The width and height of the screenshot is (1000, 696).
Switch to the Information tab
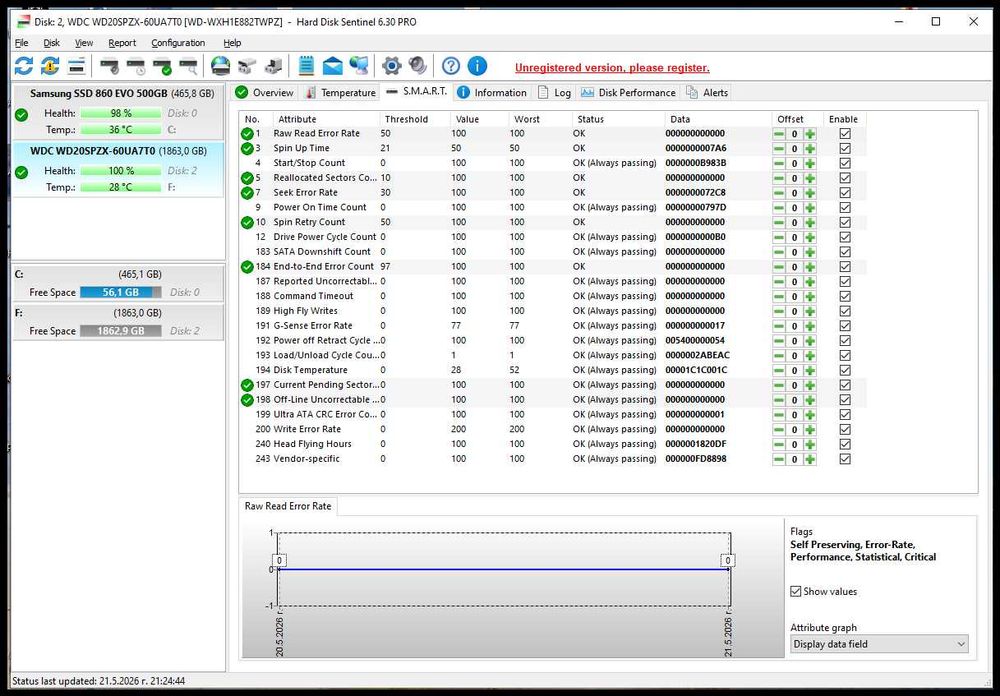[x=492, y=93]
